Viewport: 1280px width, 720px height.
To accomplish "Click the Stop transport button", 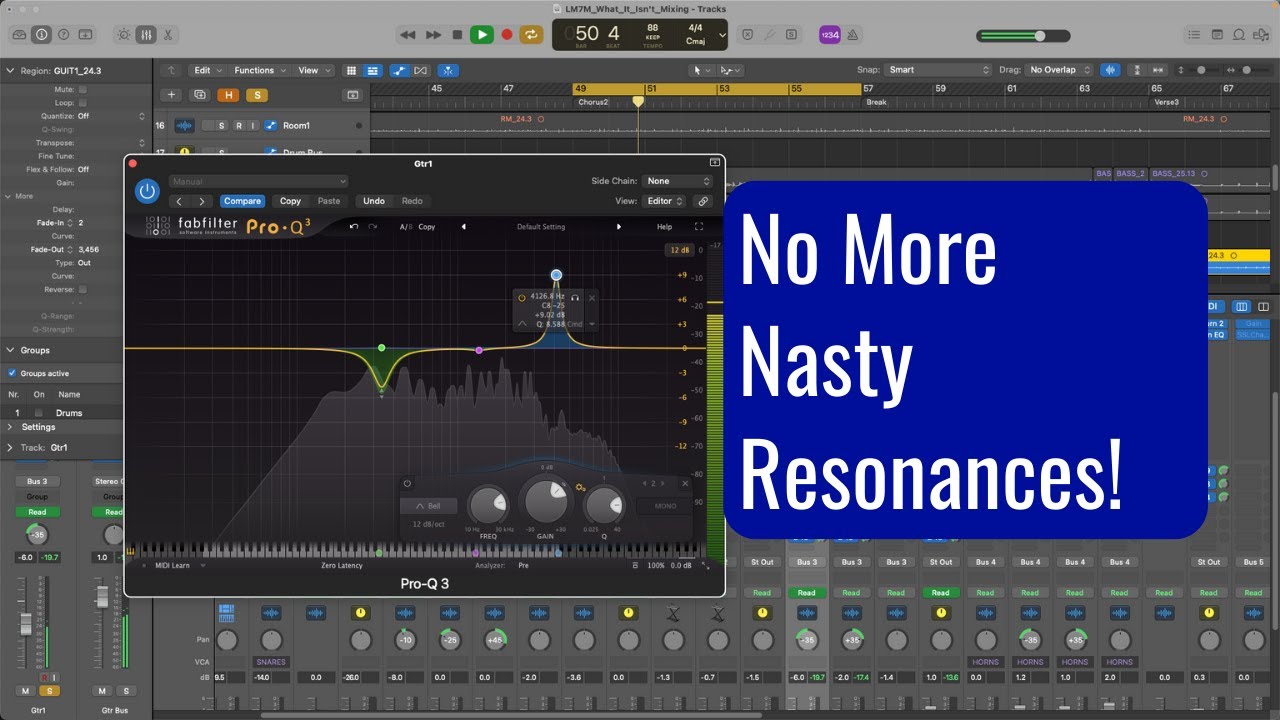I will point(457,34).
